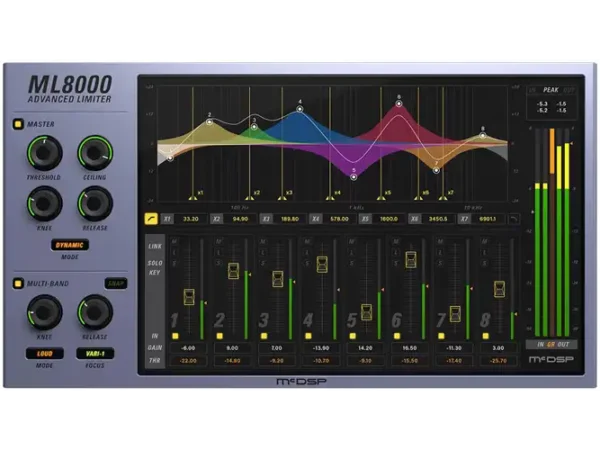The height and width of the screenshot is (450, 600).
Task: Click the x1 crossover triangle marker
Action: click(193, 198)
